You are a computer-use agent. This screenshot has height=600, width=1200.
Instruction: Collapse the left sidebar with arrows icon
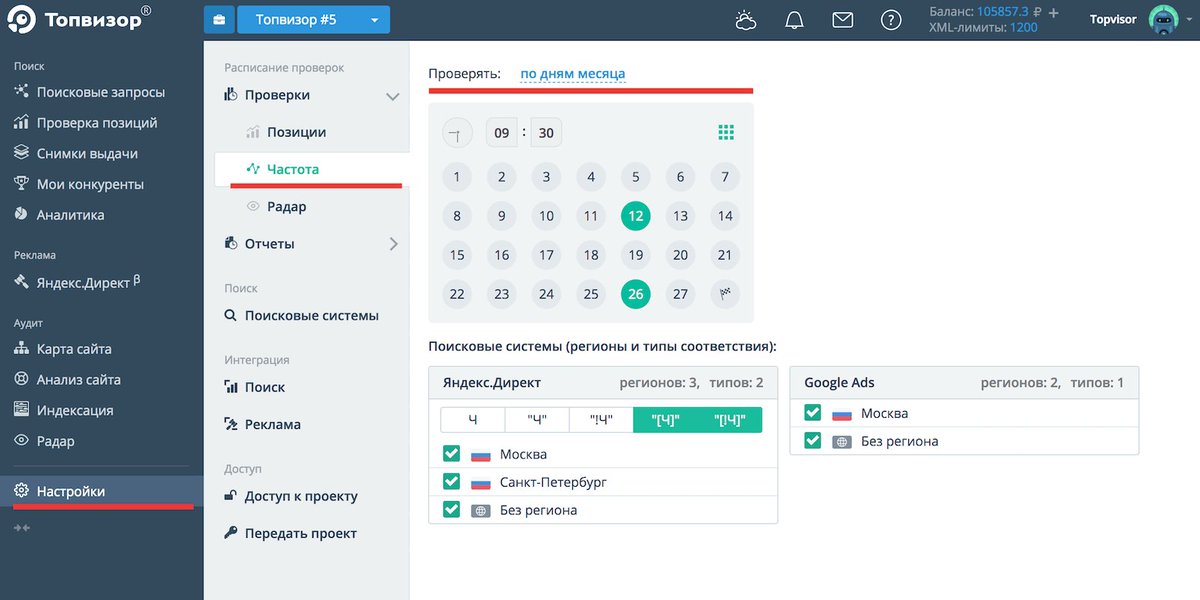point(20,526)
